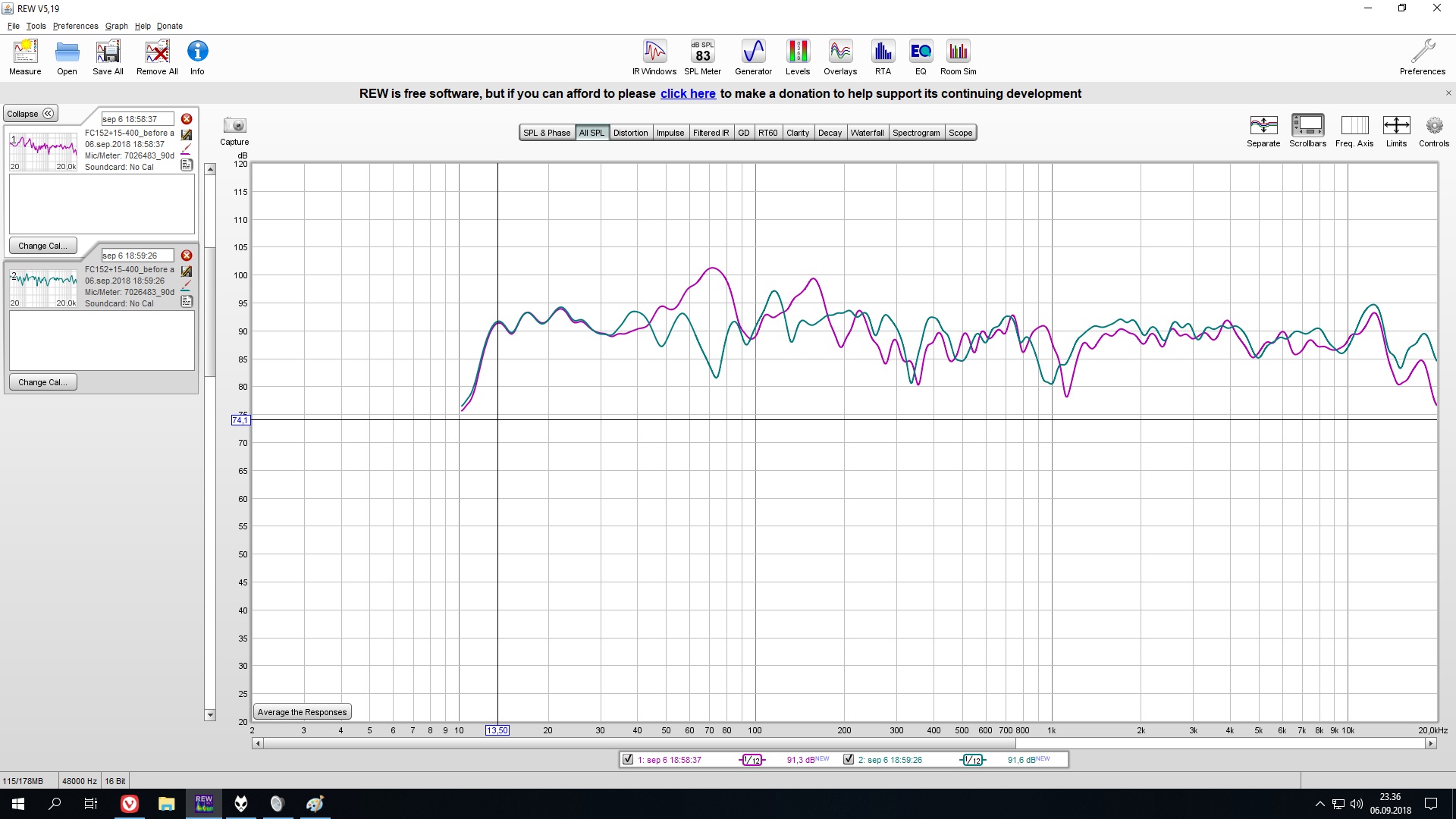Open the Donate menu
The image size is (1456, 819).
tap(170, 26)
